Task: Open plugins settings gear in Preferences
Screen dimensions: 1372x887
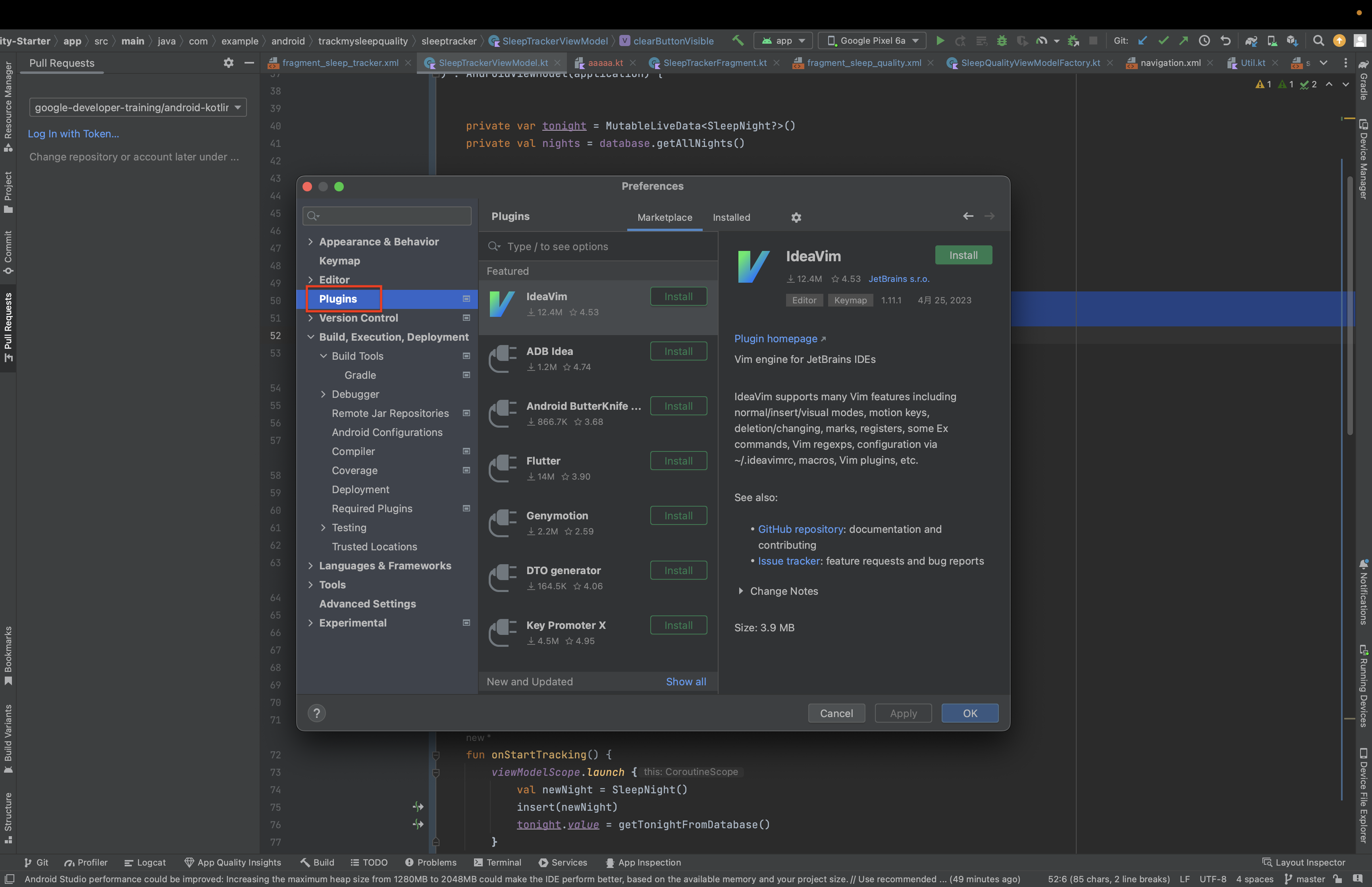Action: (x=796, y=217)
